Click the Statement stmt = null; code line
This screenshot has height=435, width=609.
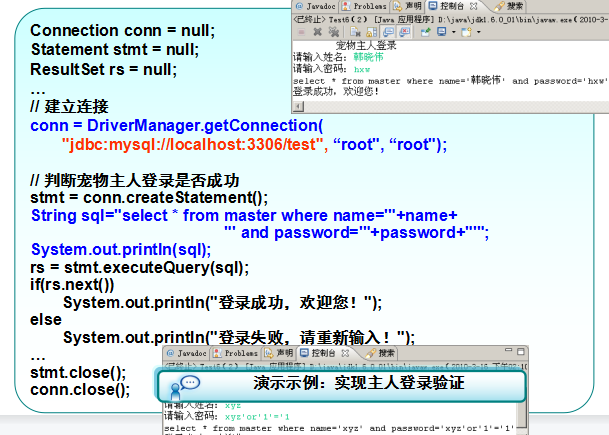pyautogui.click(x=115, y=50)
